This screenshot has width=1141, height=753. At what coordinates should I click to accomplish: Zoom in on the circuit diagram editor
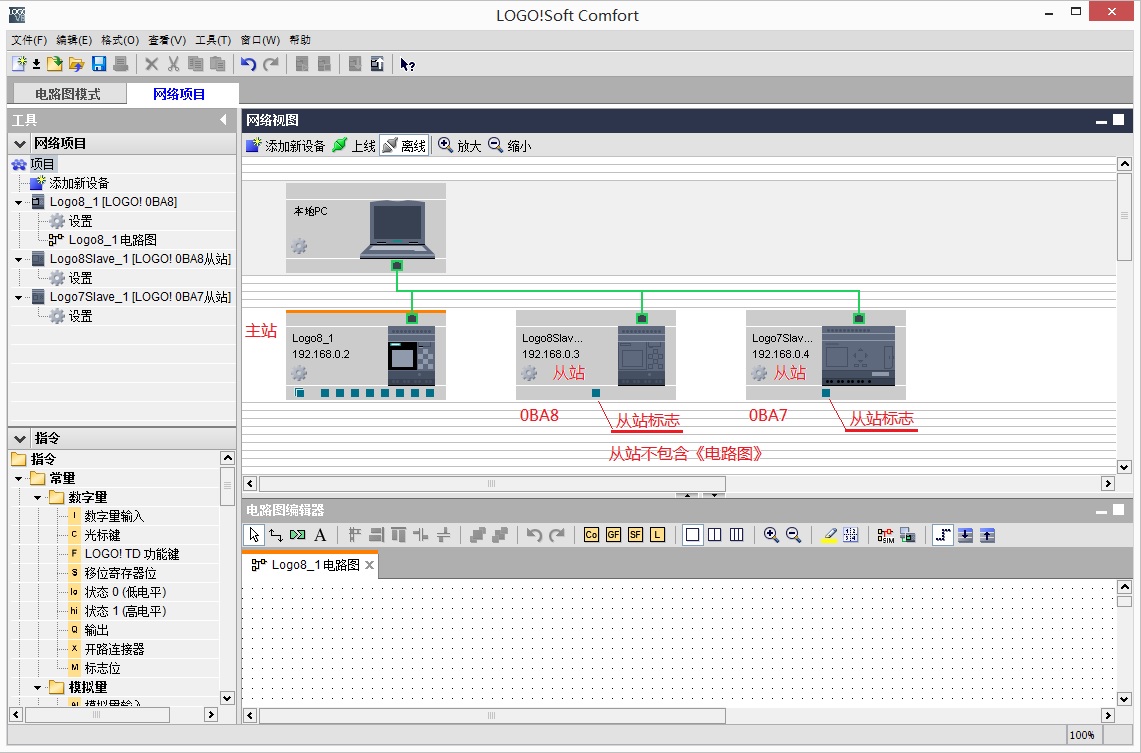click(x=771, y=535)
